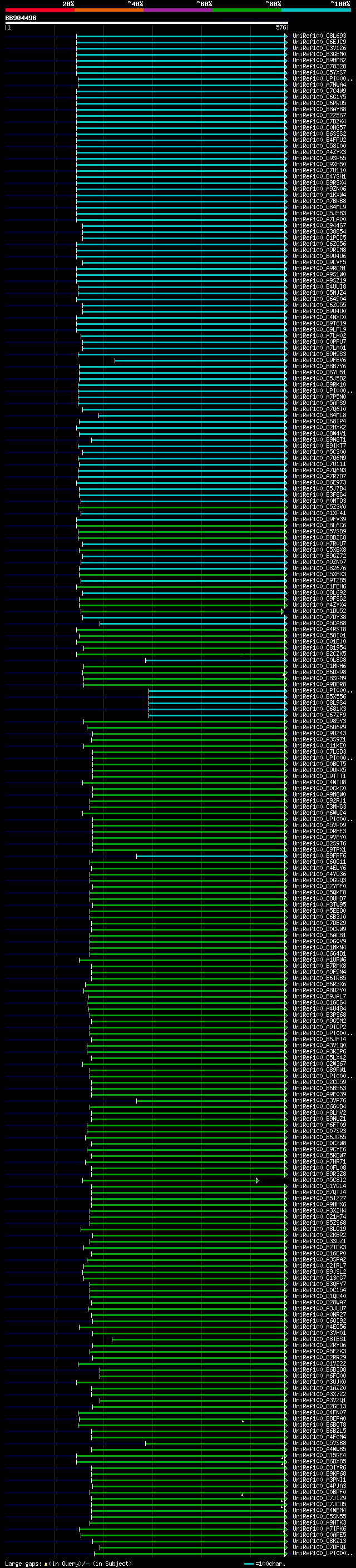Select label UniRef100_A1DU52
356x1568 pixels.
(x=319, y=611)
